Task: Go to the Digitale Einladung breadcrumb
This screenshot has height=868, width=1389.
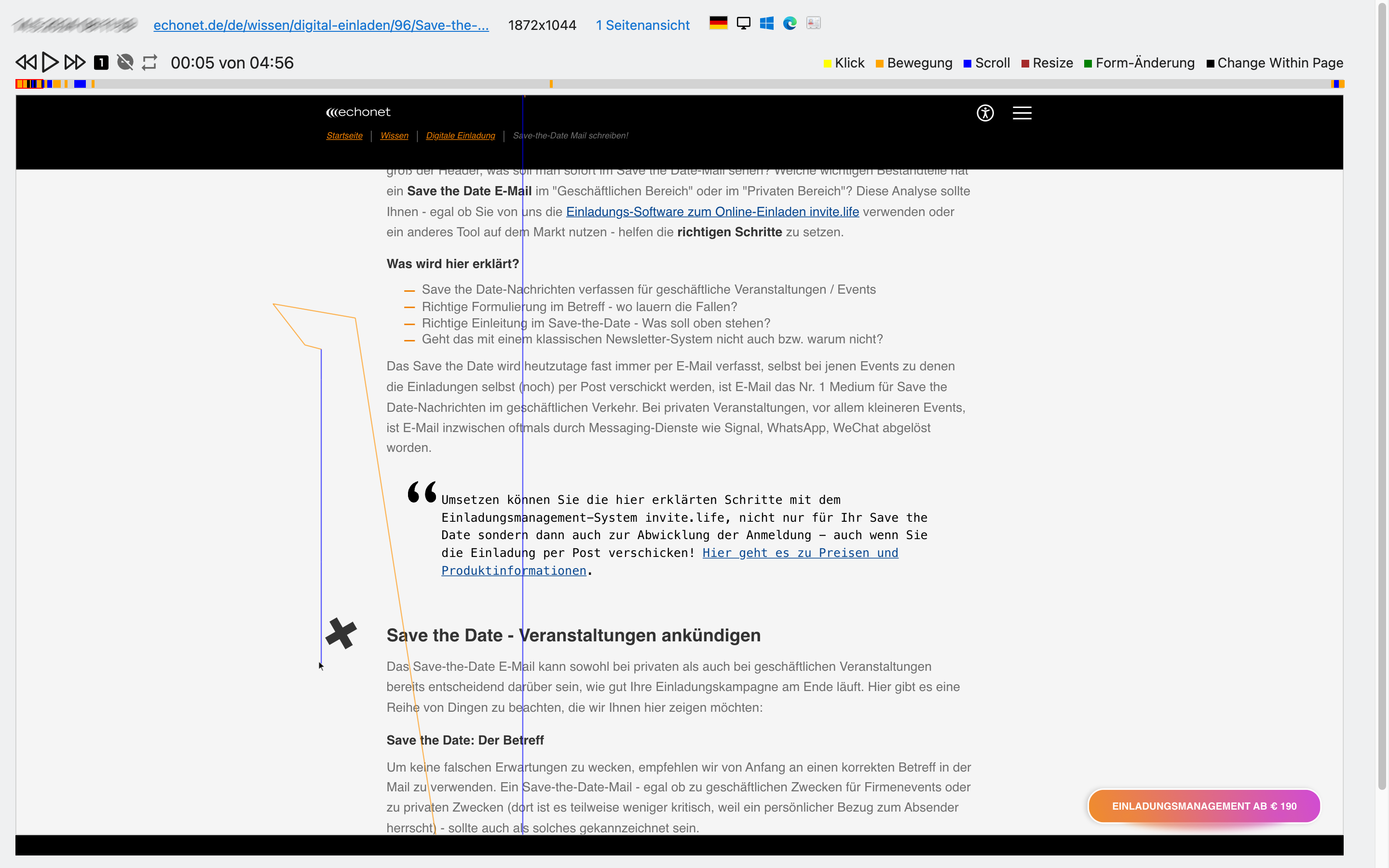Action: pos(460,136)
